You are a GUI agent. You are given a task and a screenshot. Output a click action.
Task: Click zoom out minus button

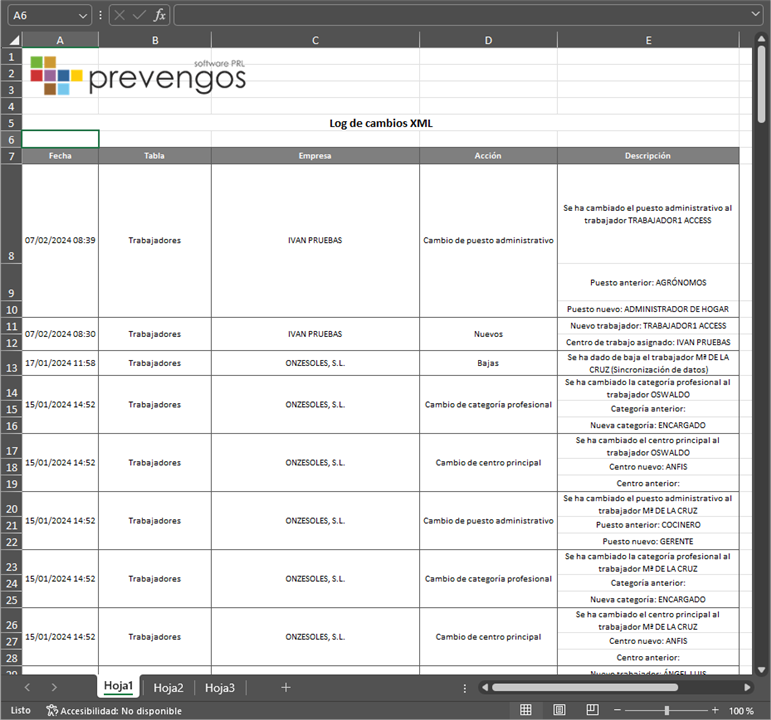click(x=619, y=710)
